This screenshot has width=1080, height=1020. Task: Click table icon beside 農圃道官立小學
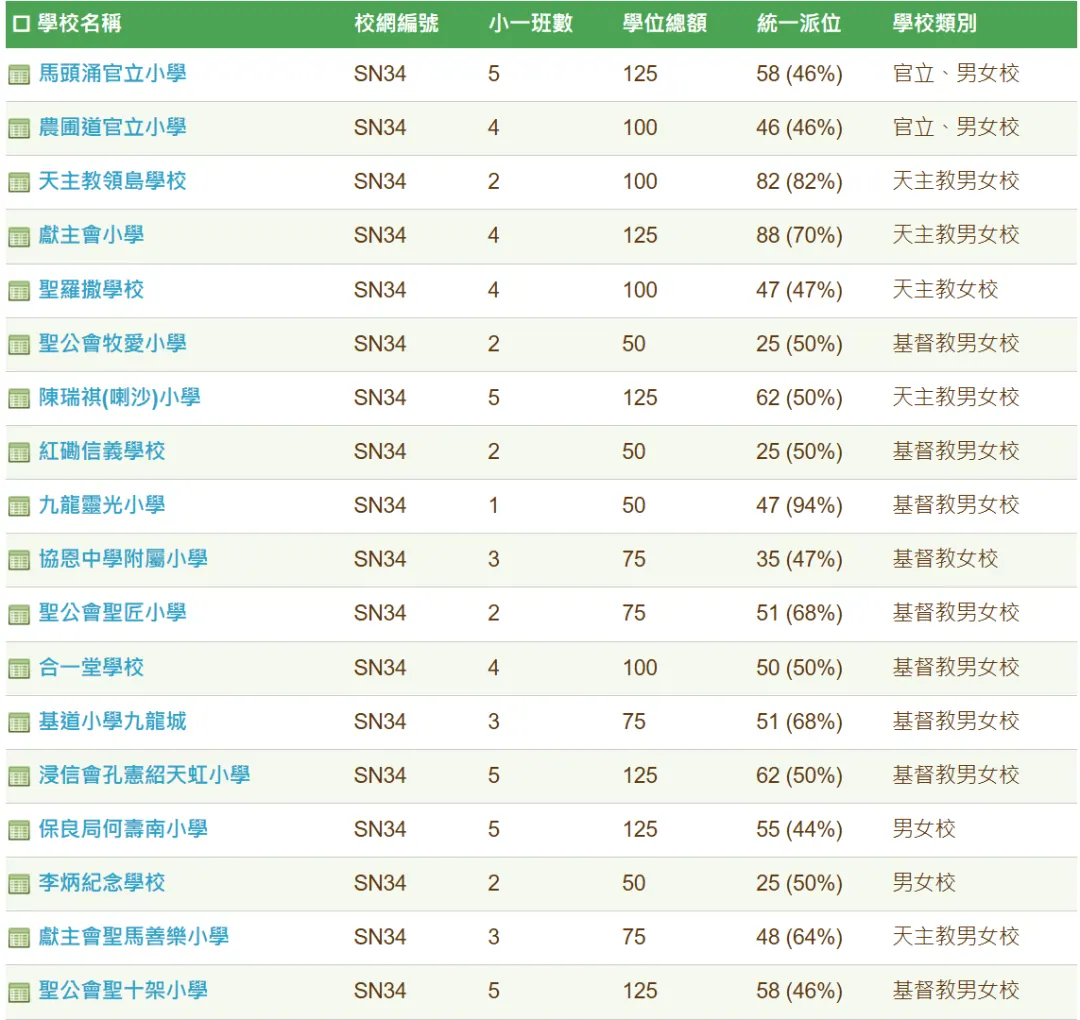click(x=19, y=128)
